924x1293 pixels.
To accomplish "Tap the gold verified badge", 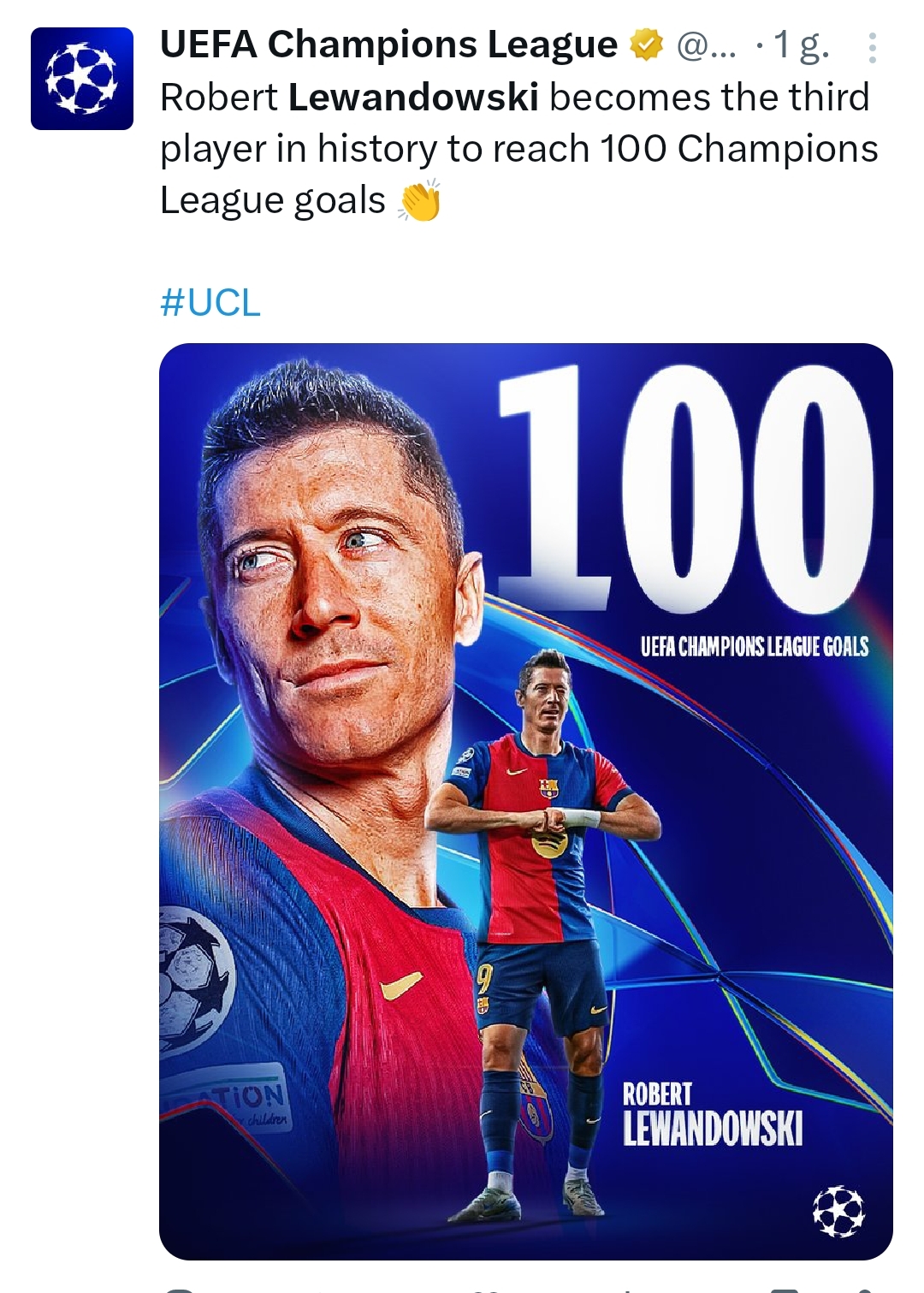I will point(646,45).
